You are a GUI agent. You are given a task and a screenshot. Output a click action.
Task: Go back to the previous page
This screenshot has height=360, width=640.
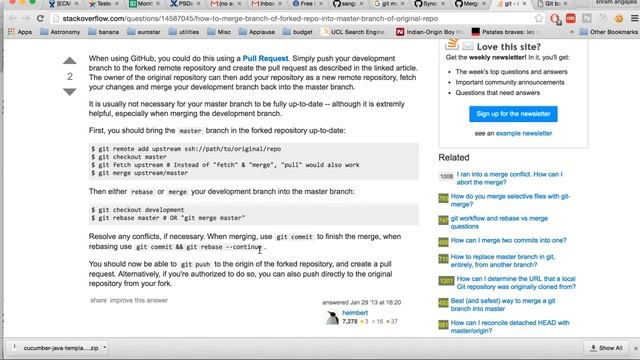pos(12,18)
